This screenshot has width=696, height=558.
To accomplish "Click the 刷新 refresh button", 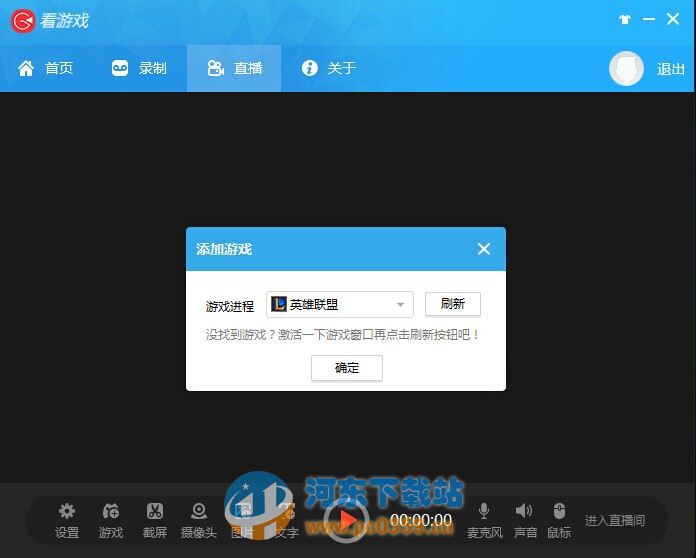I will click(453, 304).
